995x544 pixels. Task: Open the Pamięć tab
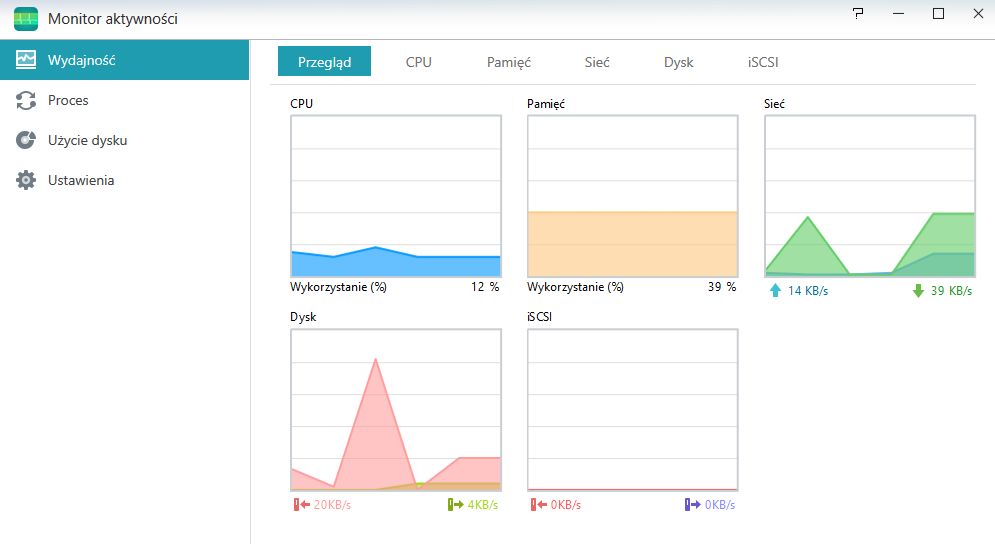(508, 62)
